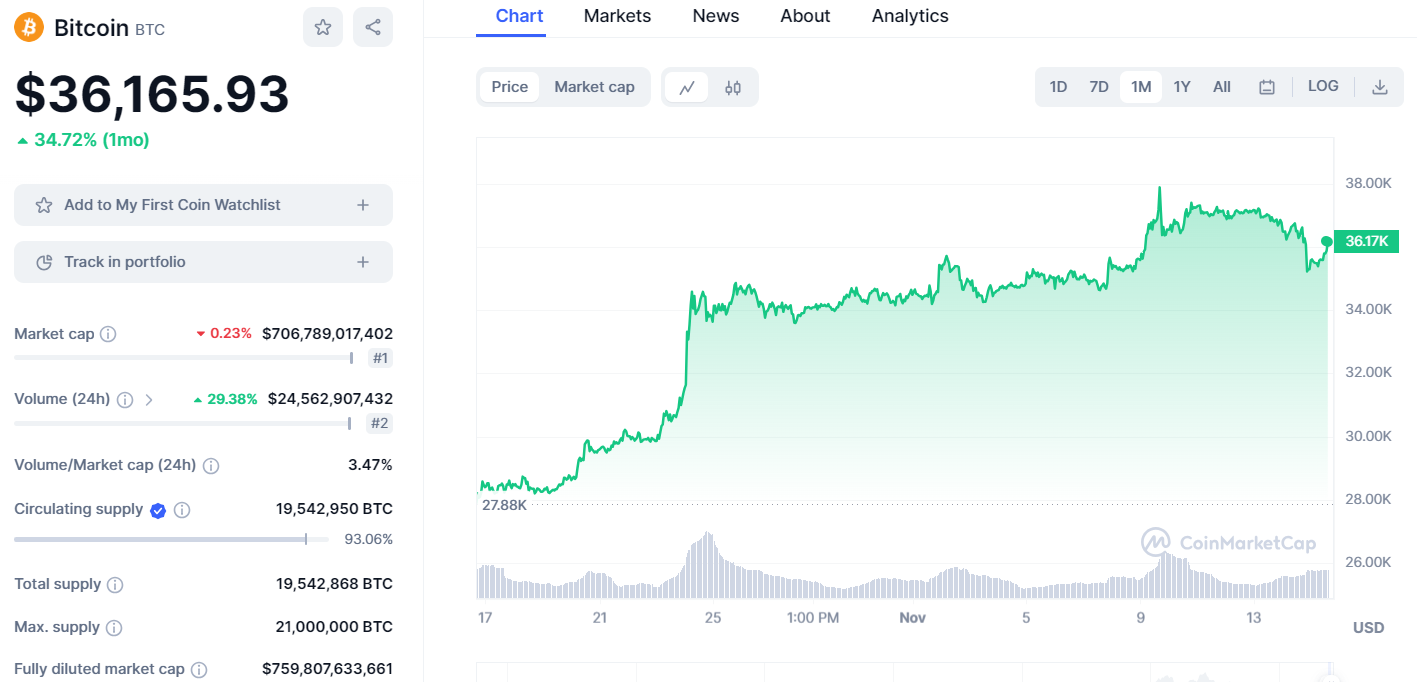Click the Bitcoin logo icon

[29, 27]
